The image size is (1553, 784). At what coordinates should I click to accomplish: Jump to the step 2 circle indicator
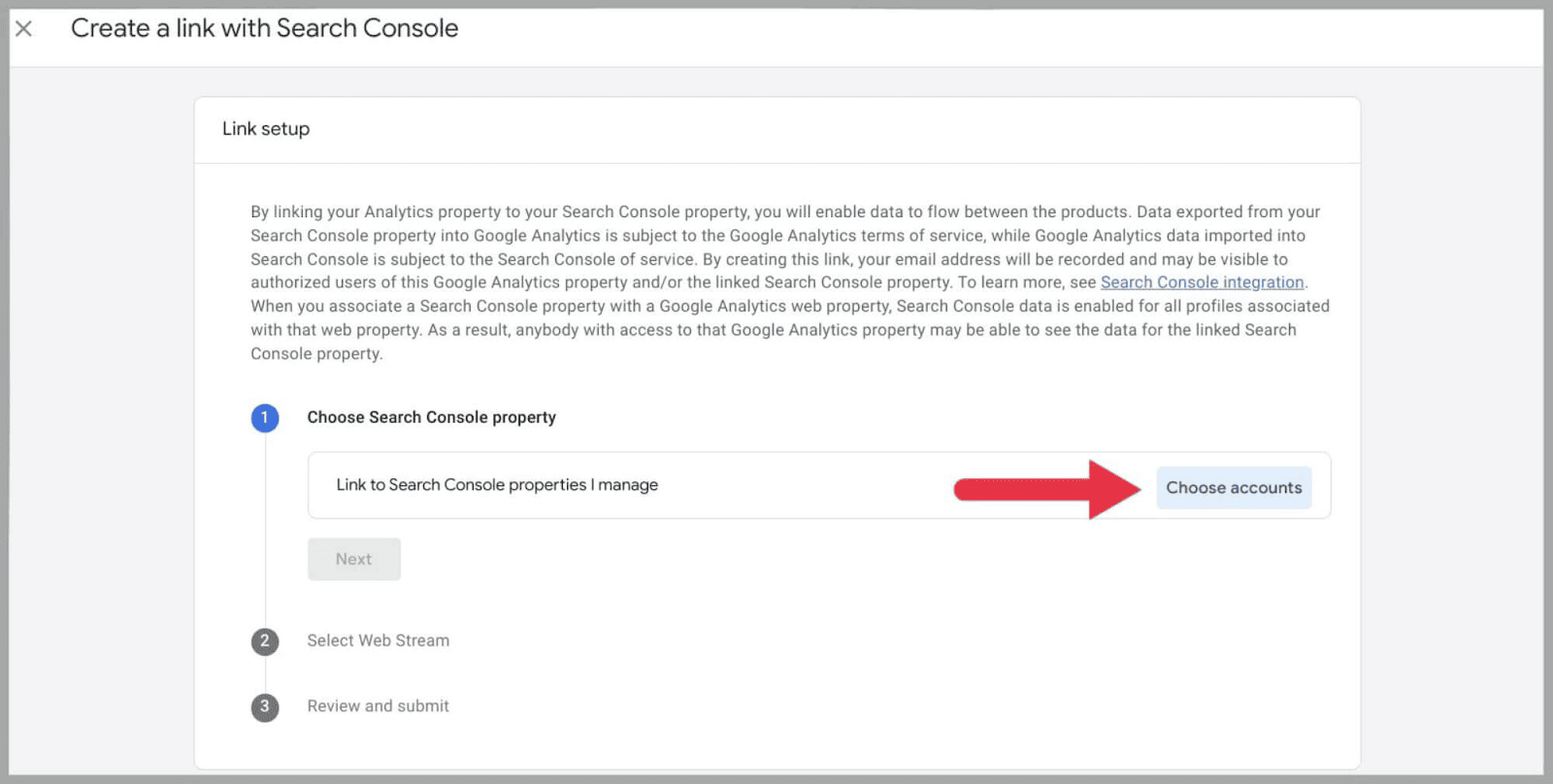pos(265,641)
